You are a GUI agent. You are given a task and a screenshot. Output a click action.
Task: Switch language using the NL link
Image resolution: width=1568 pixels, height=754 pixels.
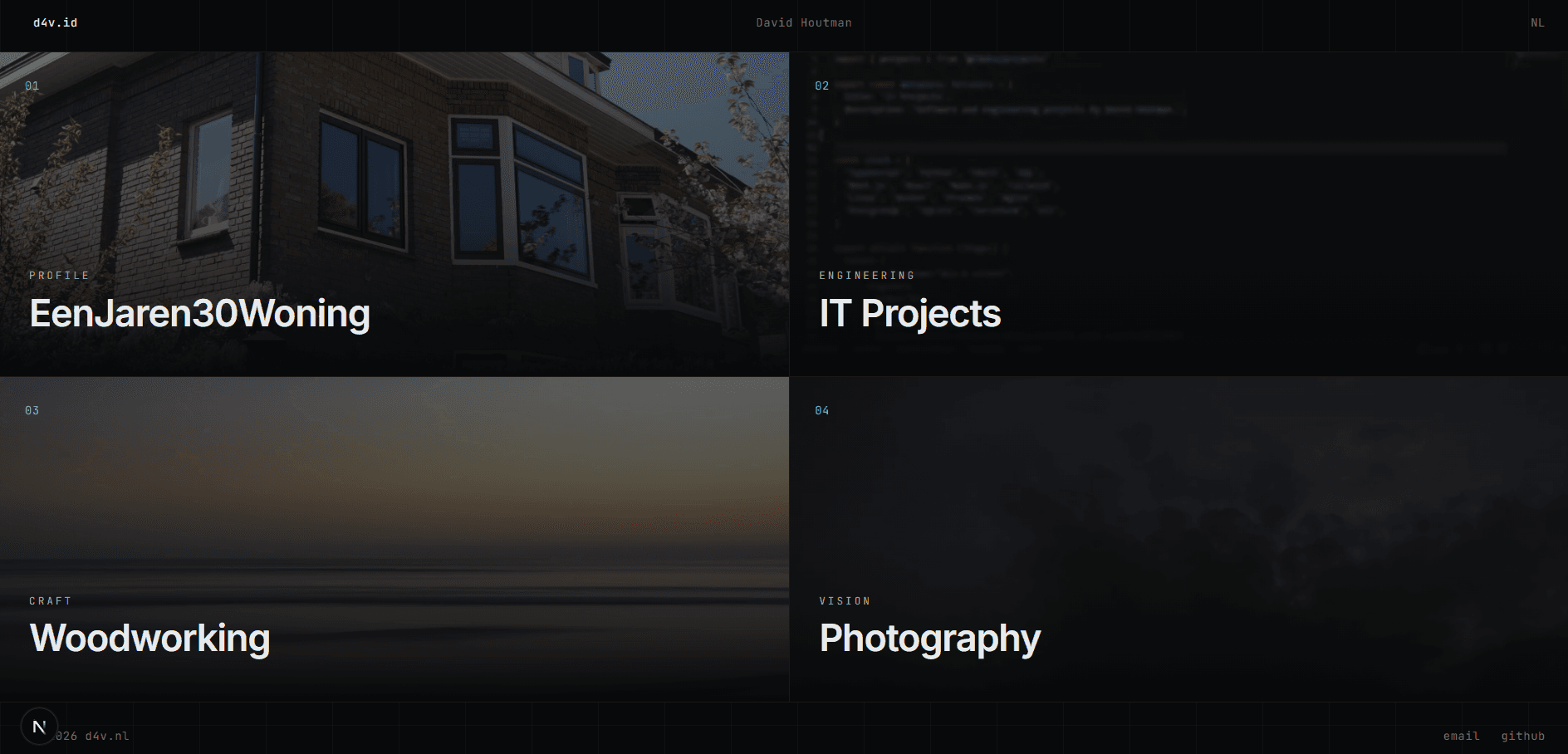[1537, 22]
